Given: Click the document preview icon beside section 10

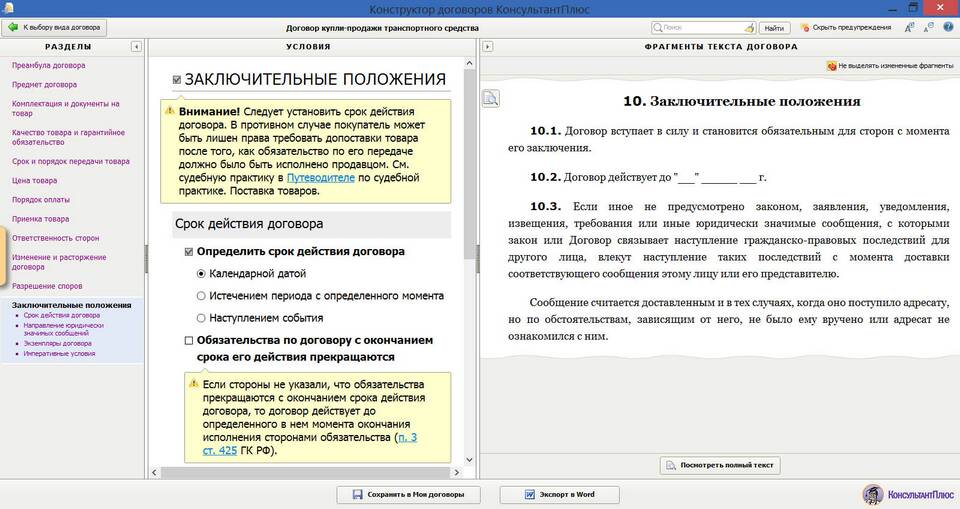Looking at the screenshot, I should coord(490,98).
